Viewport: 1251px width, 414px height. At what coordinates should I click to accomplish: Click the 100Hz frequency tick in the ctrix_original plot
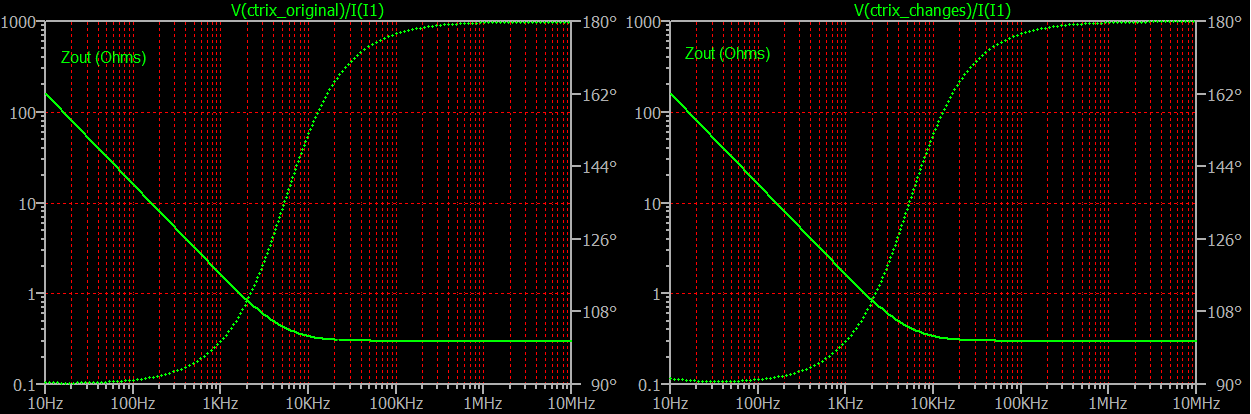coord(132,402)
